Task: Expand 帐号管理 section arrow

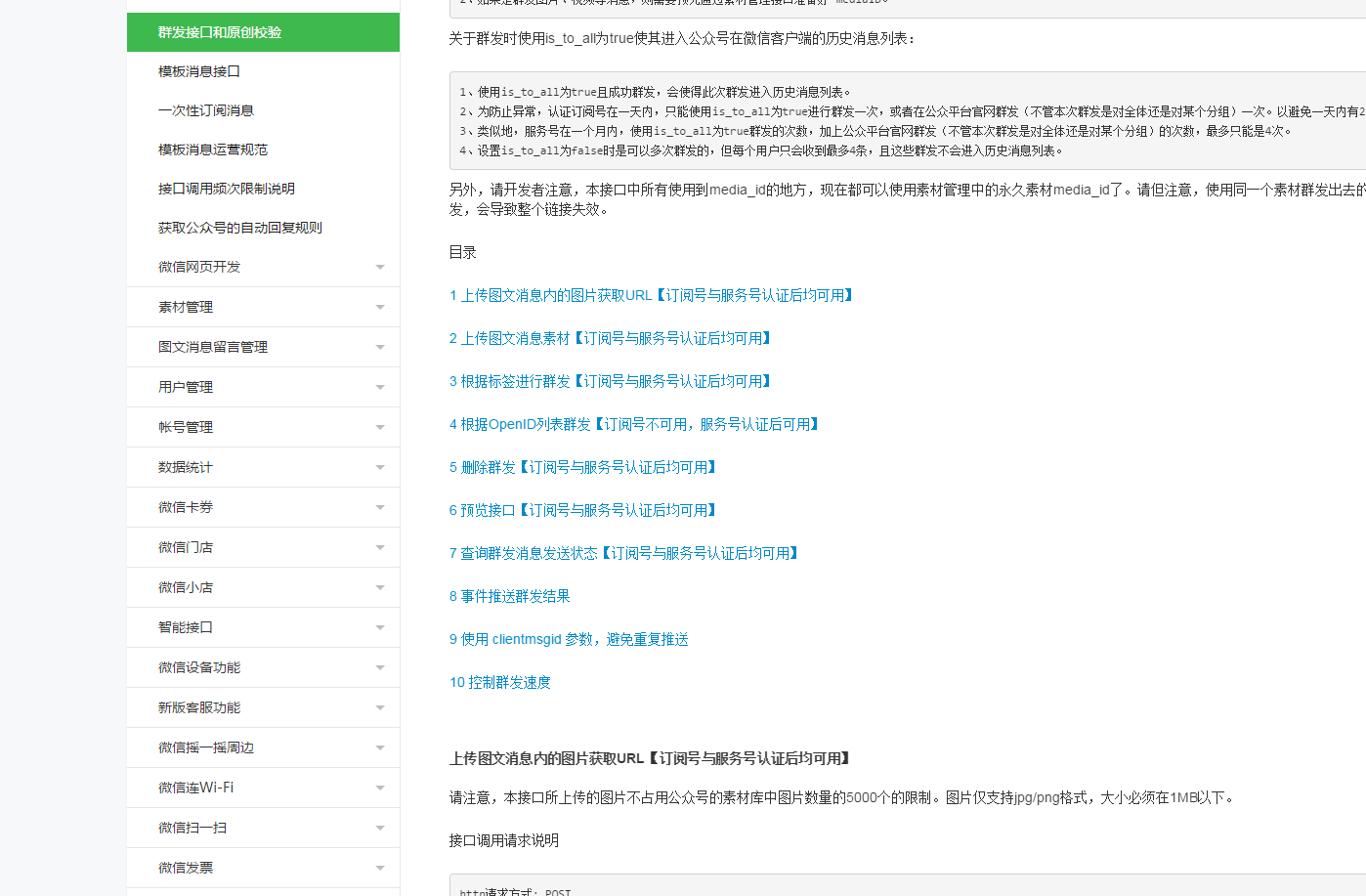Action: click(x=380, y=428)
